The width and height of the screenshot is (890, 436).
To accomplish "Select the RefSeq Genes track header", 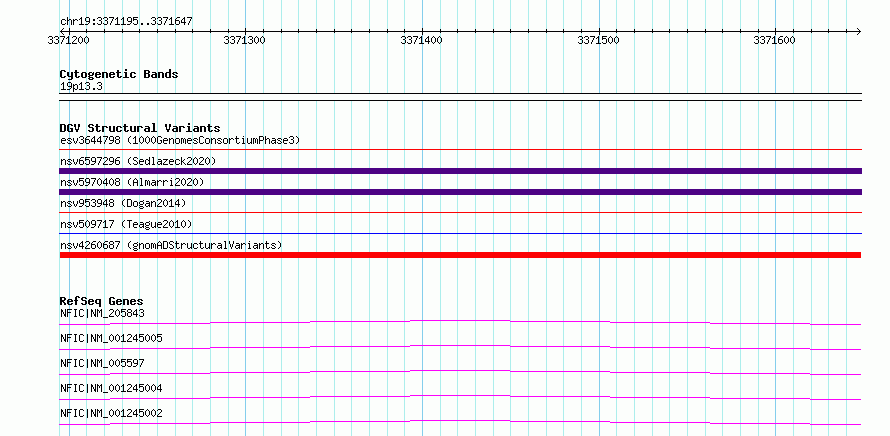I will 102,301.
